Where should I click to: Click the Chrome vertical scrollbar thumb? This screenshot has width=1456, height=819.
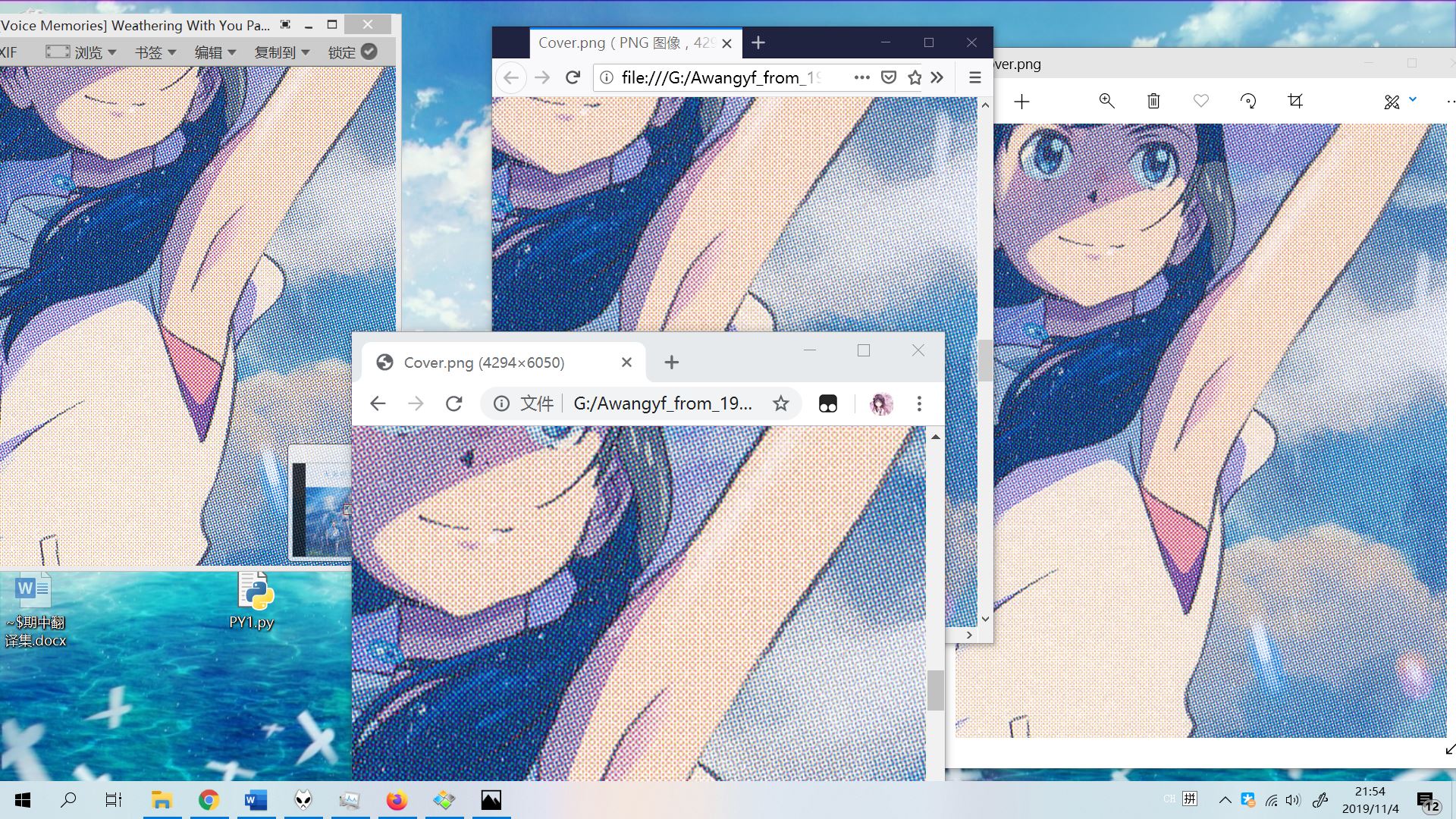click(936, 690)
